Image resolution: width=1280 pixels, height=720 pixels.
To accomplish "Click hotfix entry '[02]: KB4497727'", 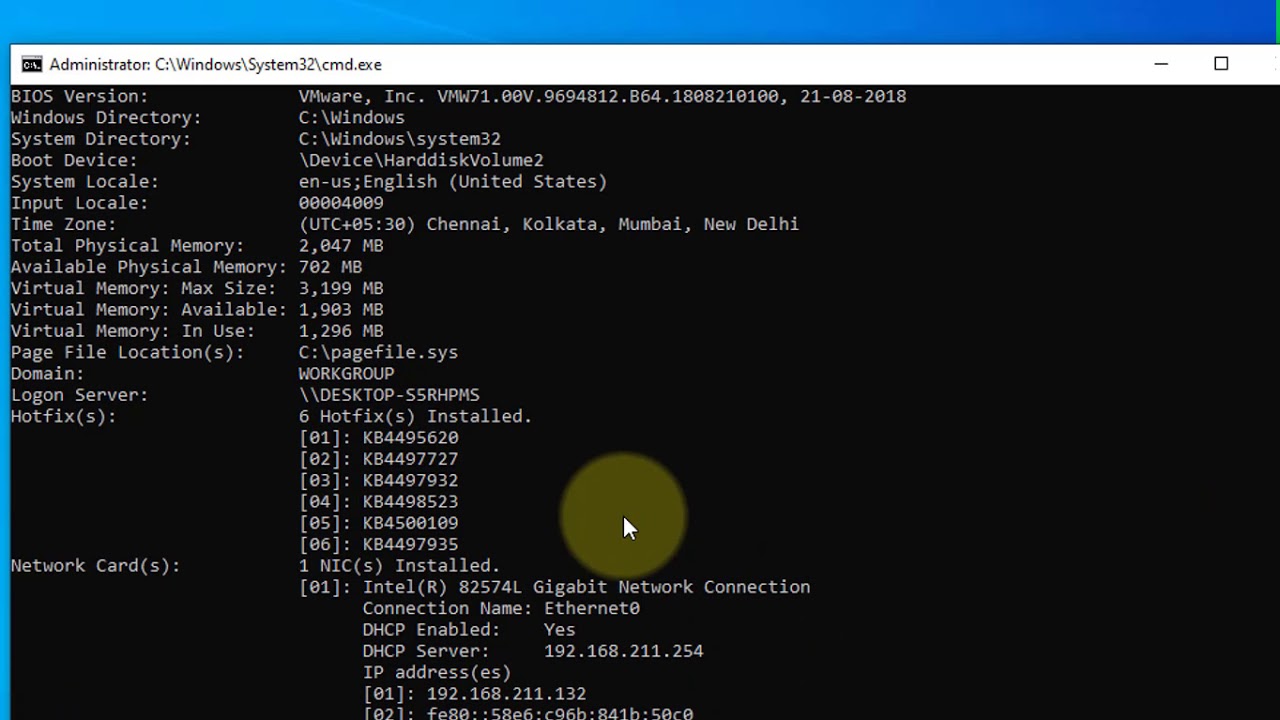I will click(378, 459).
